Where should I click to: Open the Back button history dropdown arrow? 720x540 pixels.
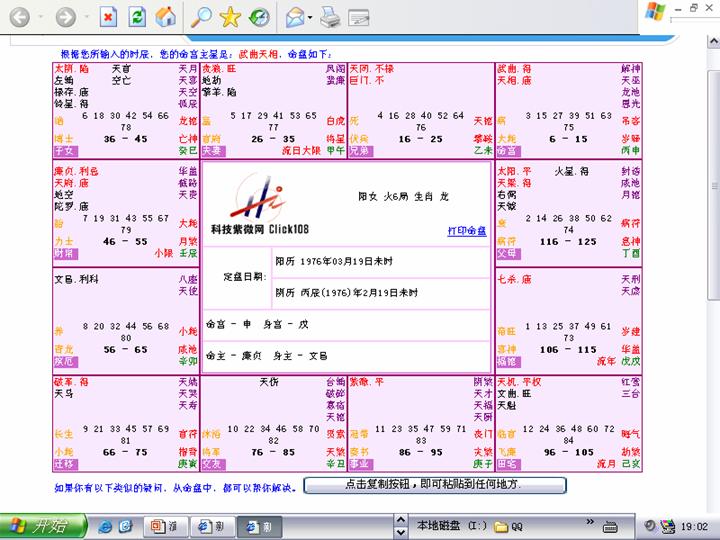click(39, 18)
